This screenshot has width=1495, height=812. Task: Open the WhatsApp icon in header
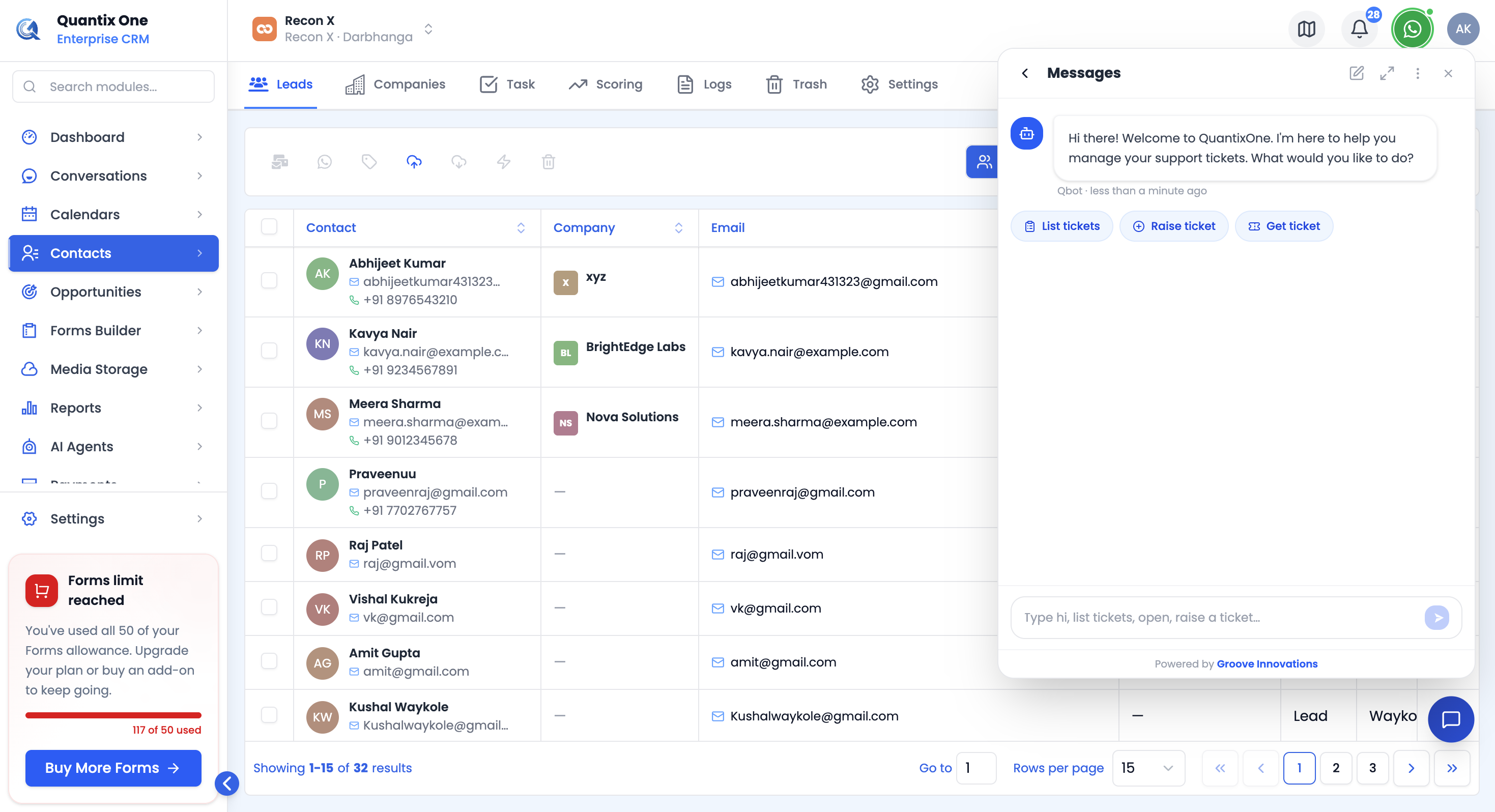[x=1412, y=29]
